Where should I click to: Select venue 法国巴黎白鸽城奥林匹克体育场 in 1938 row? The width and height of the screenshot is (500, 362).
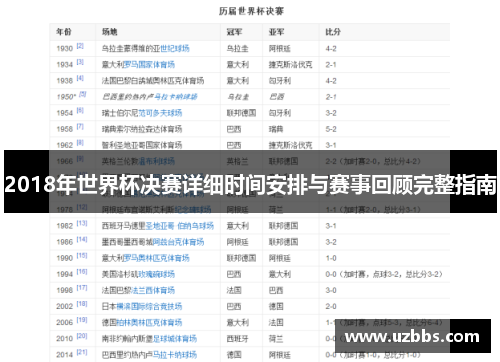coord(153,81)
